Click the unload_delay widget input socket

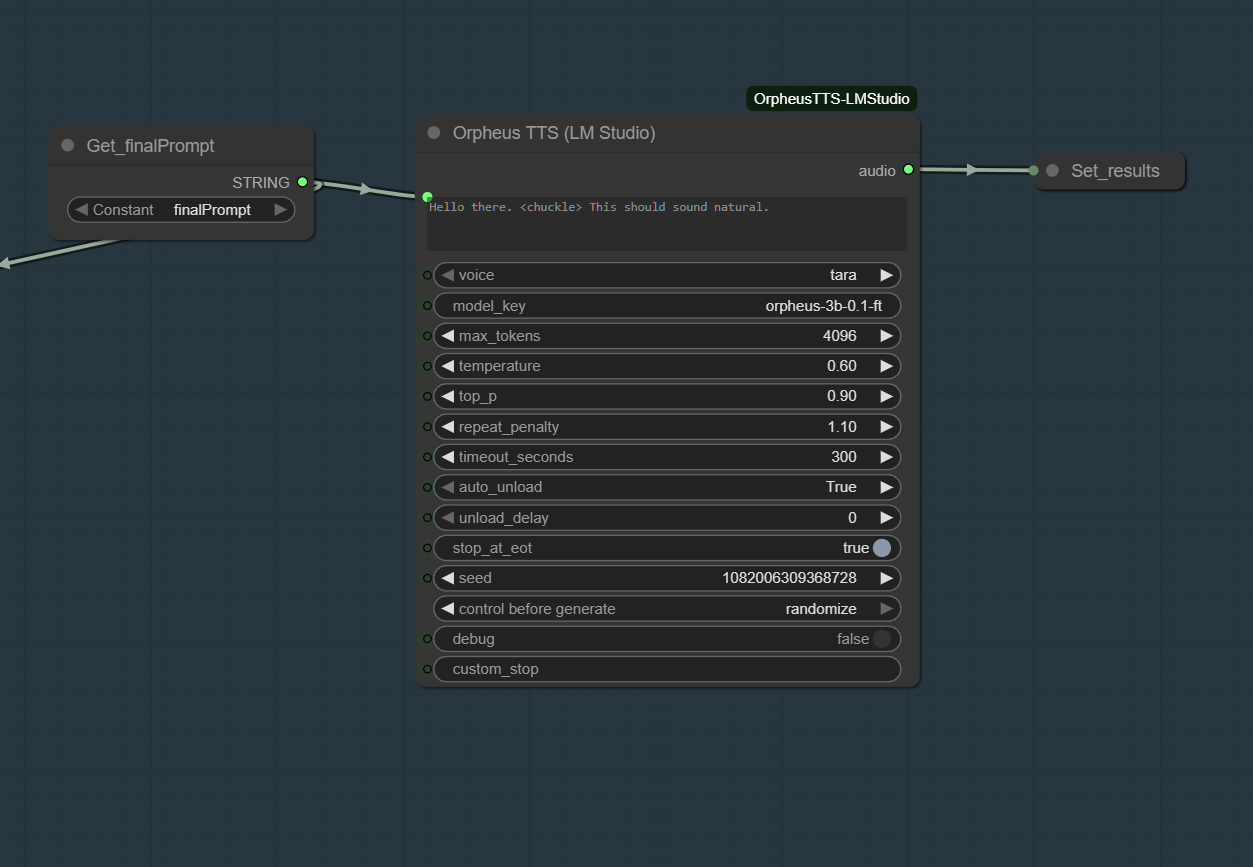pyautogui.click(x=427, y=518)
